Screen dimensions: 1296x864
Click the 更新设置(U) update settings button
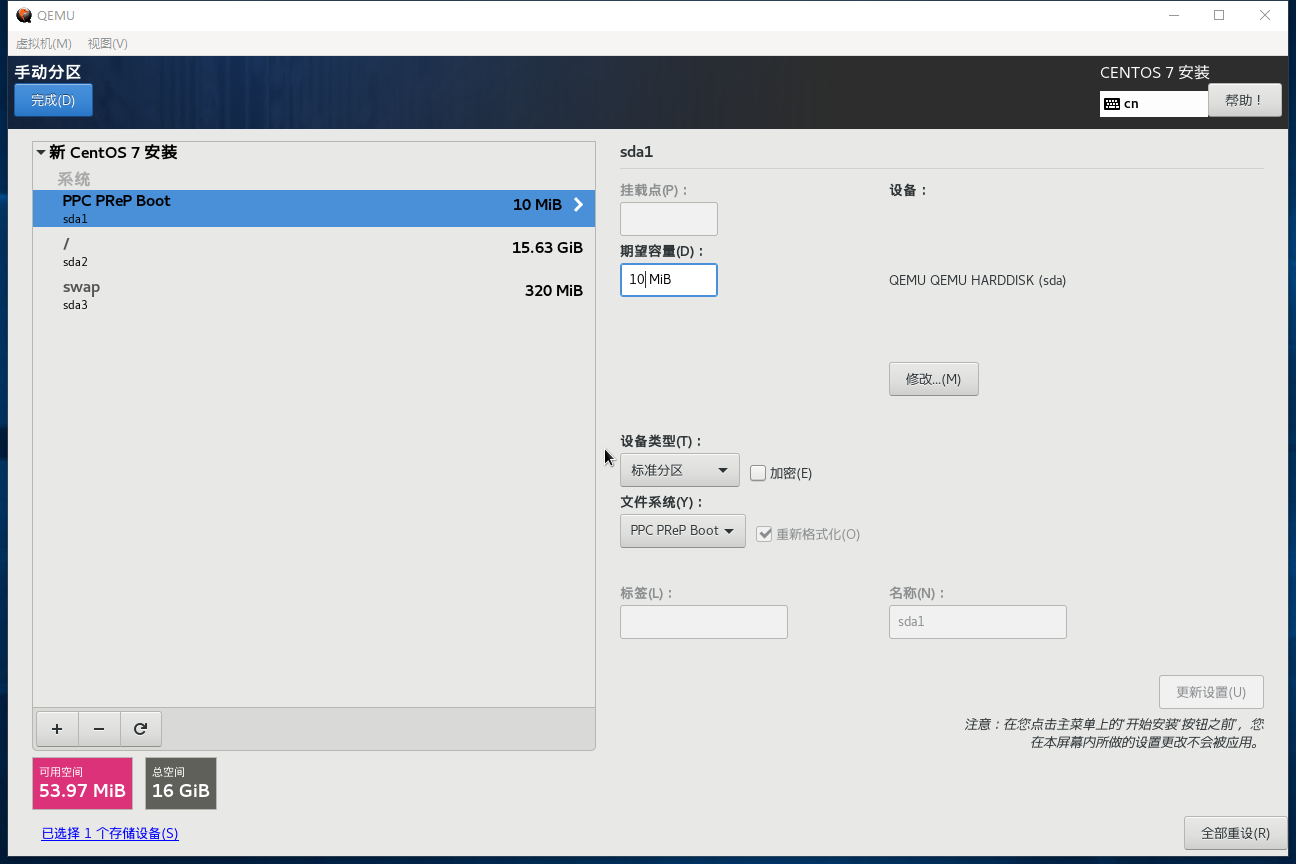[x=1211, y=692]
